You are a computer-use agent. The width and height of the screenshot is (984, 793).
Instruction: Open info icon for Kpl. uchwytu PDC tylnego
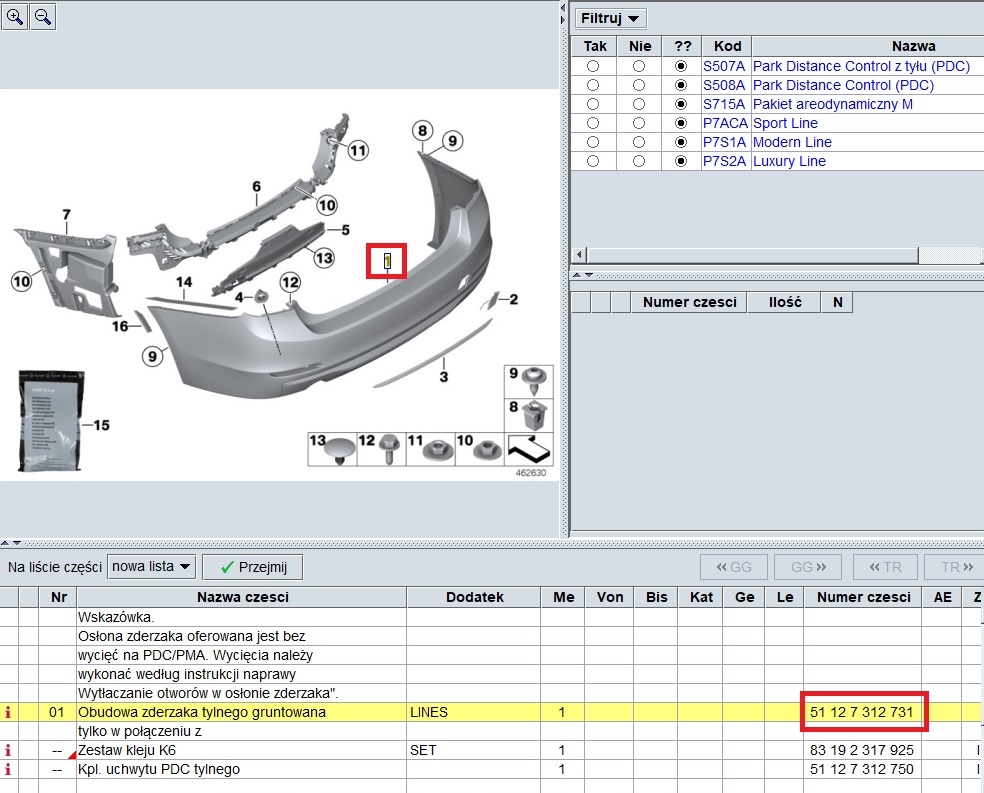9,769
